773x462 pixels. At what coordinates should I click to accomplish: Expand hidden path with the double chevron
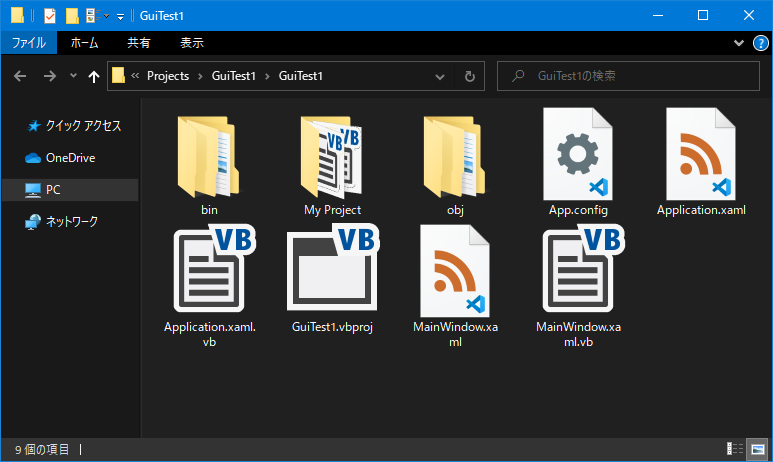coord(135,75)
